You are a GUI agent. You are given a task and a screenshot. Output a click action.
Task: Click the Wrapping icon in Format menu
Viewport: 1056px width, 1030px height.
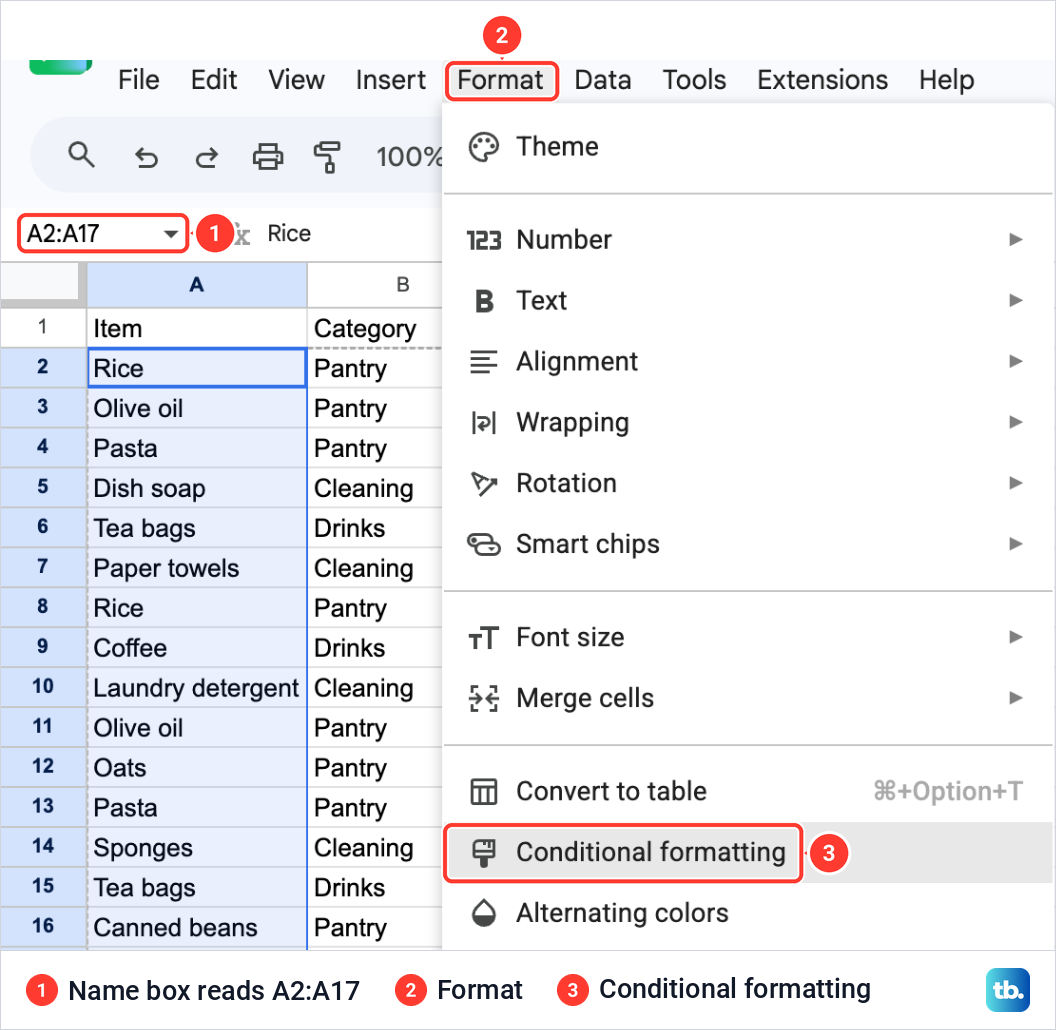(484, 423)
